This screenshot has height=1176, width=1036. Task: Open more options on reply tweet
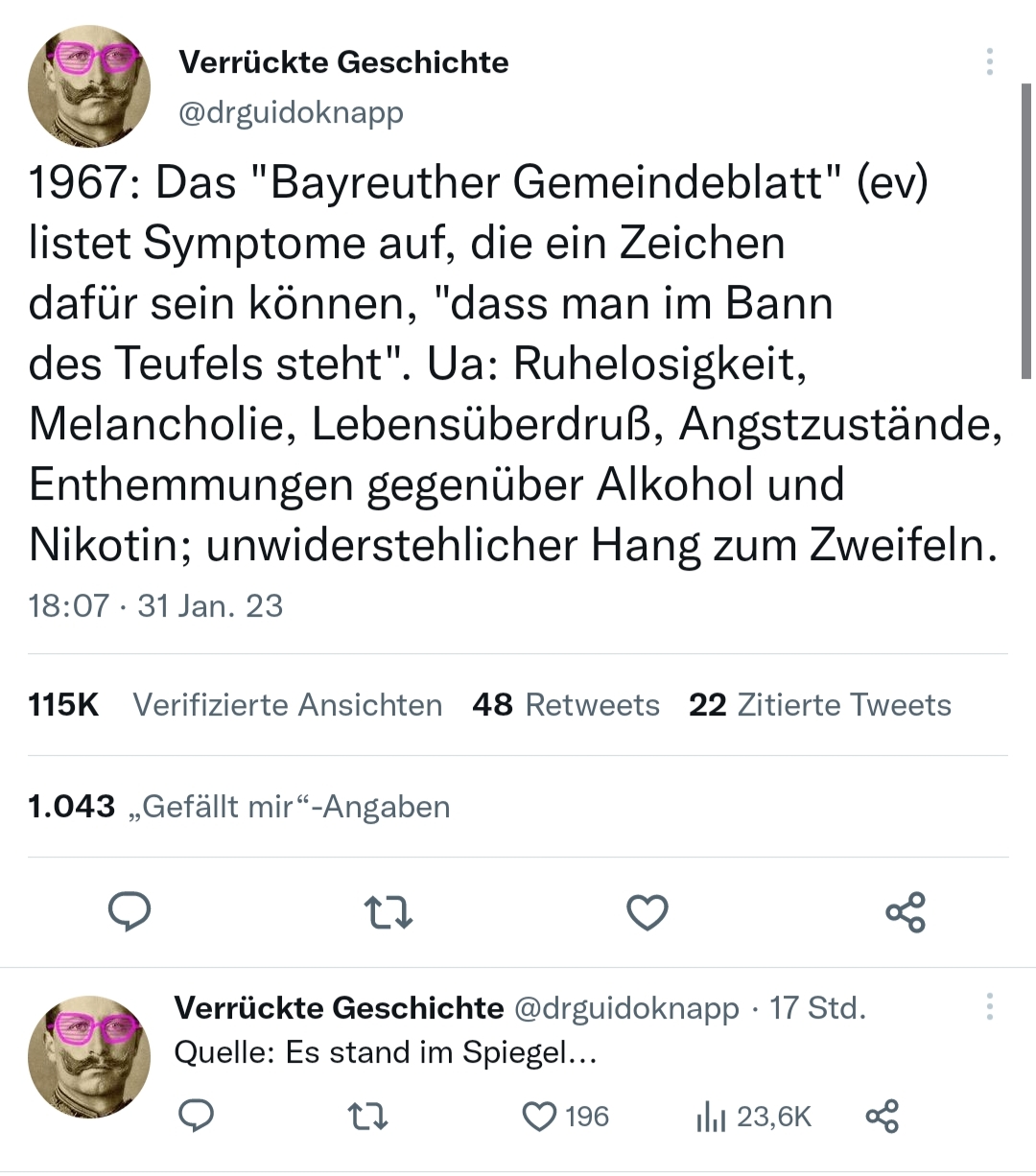(989, 1006)
